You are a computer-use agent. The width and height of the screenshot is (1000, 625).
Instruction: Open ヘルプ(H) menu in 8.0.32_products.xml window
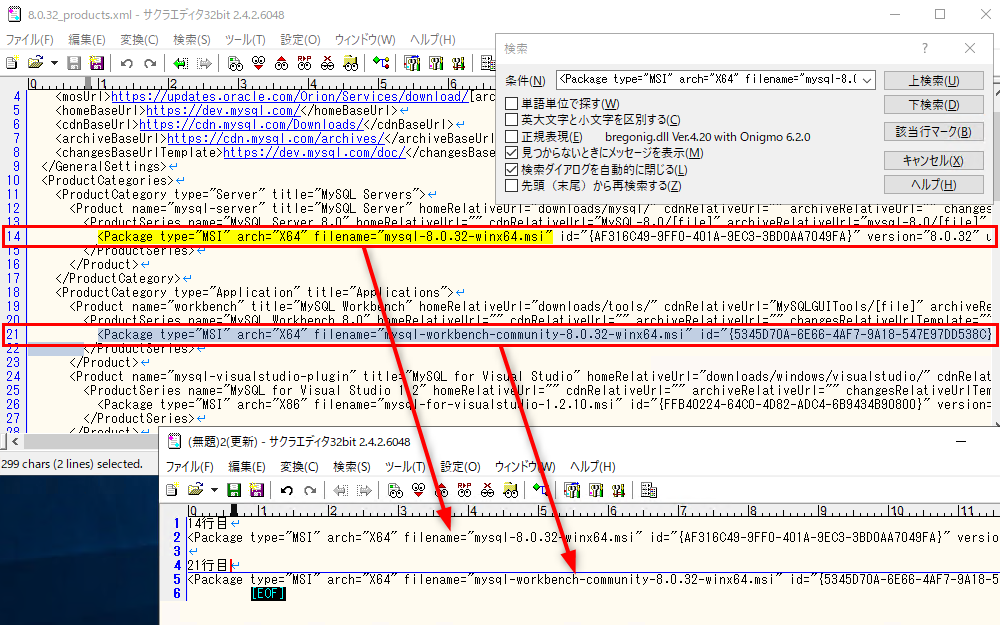(x=433, y=40)
